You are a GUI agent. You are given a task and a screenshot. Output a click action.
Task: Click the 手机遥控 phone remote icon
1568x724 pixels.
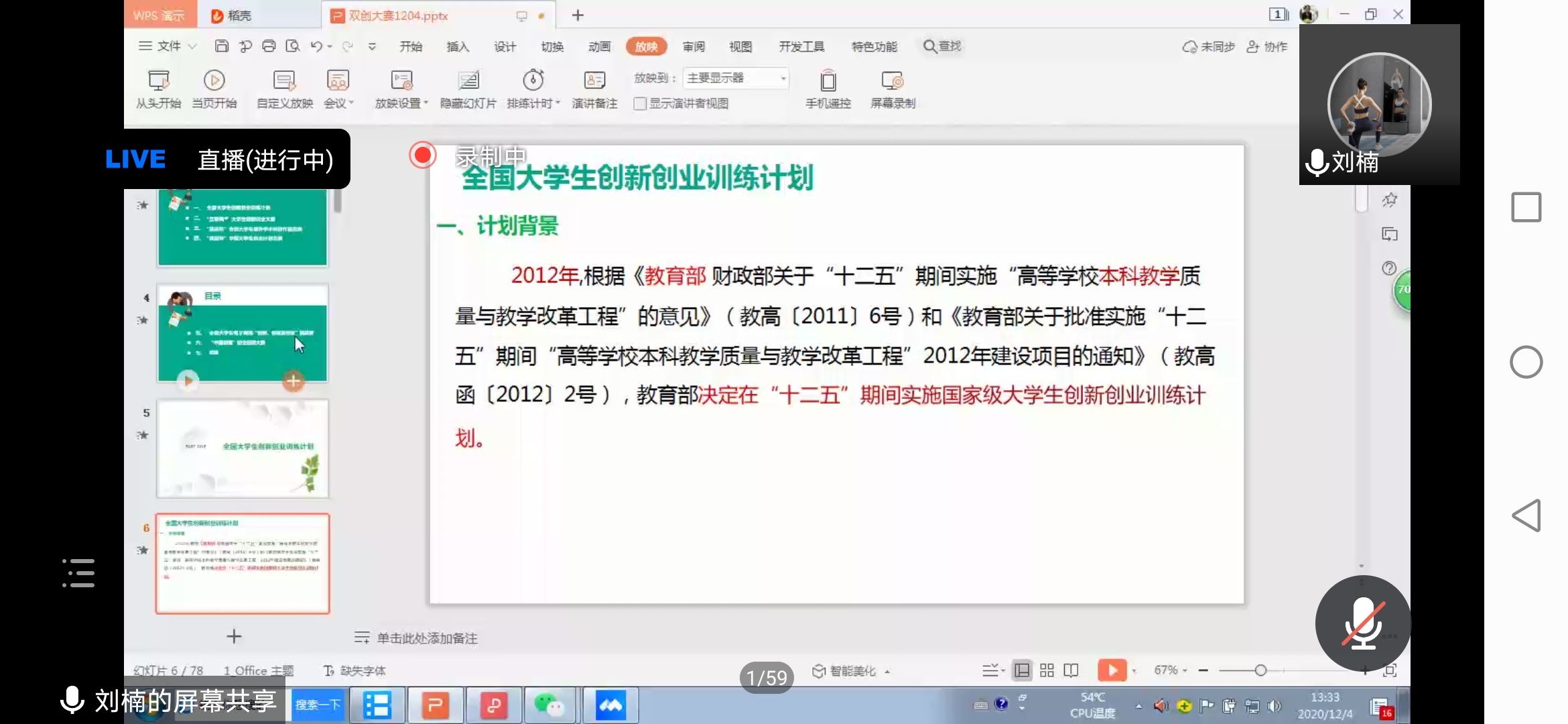pos(828,82)
